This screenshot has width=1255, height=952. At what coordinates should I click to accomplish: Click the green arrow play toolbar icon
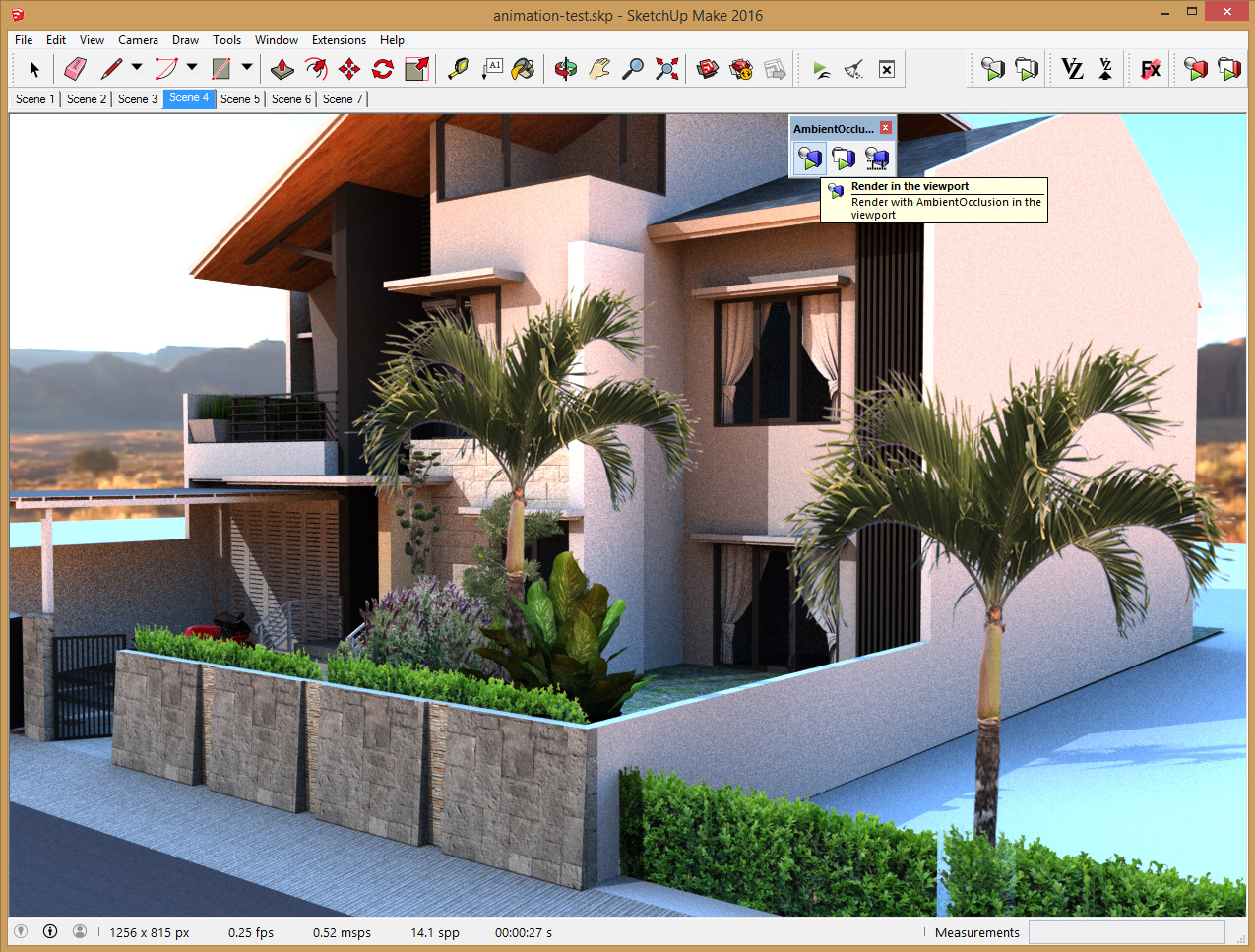click(821, 69)
